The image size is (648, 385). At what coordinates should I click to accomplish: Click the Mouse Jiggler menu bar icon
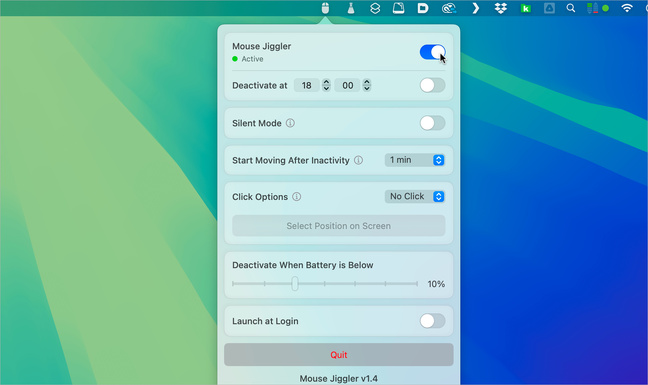pos(325,8)
